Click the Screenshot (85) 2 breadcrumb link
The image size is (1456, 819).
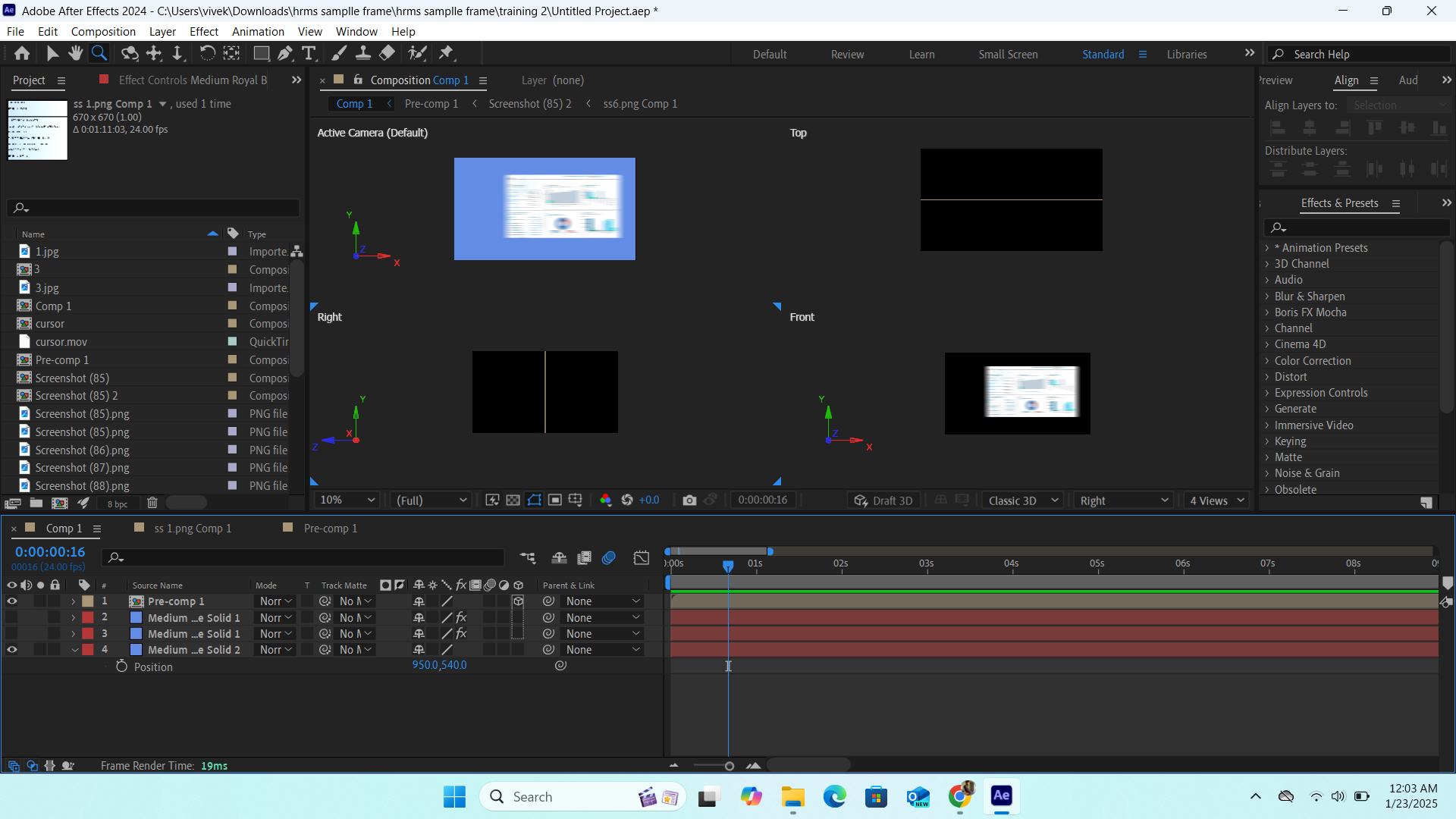530,103
